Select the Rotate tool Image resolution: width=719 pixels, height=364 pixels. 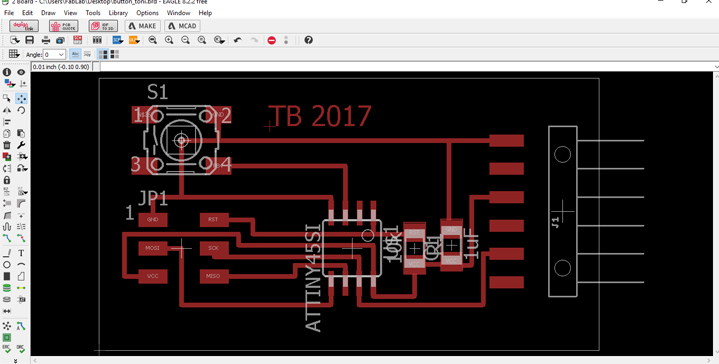[x=21, y=110]
